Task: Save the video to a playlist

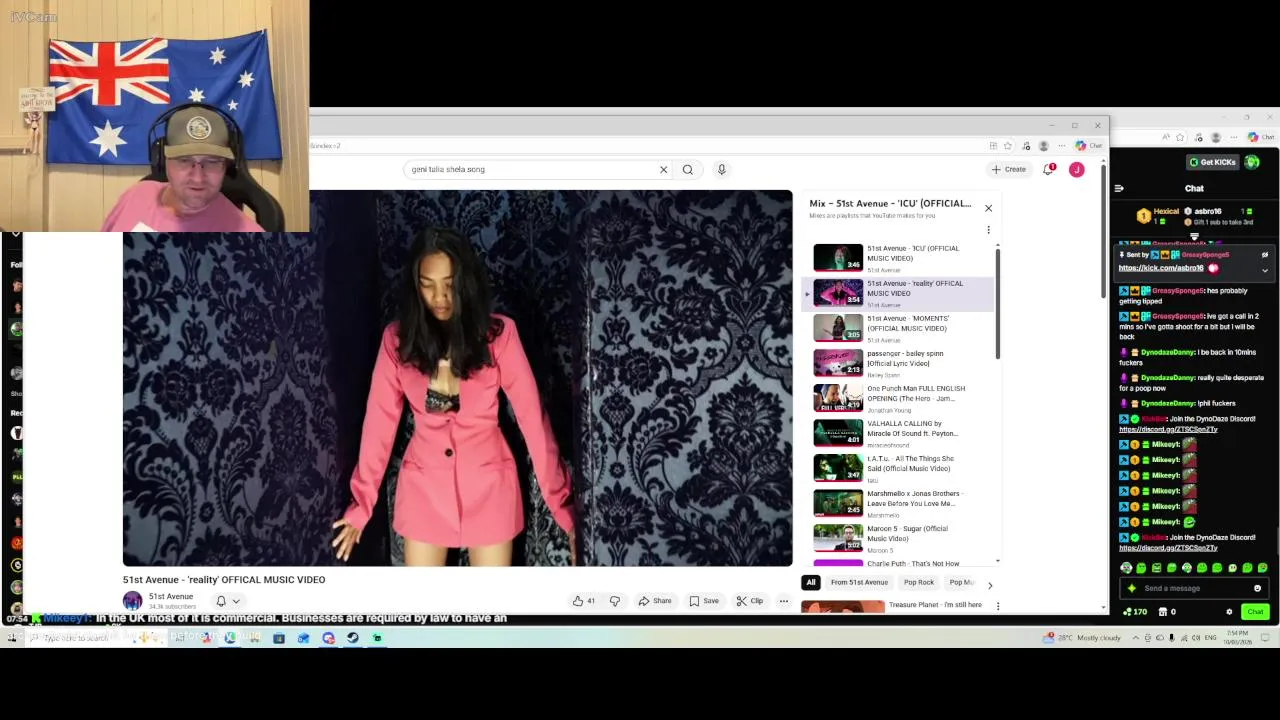Action: pos(704,601)
